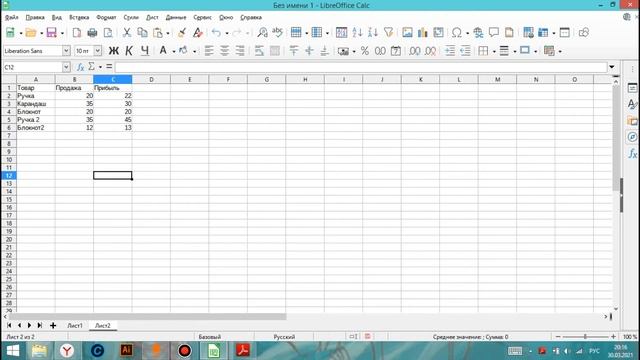Toggle Align Right
The width and height of the screenshot is (640, 360).
(240, 51)
